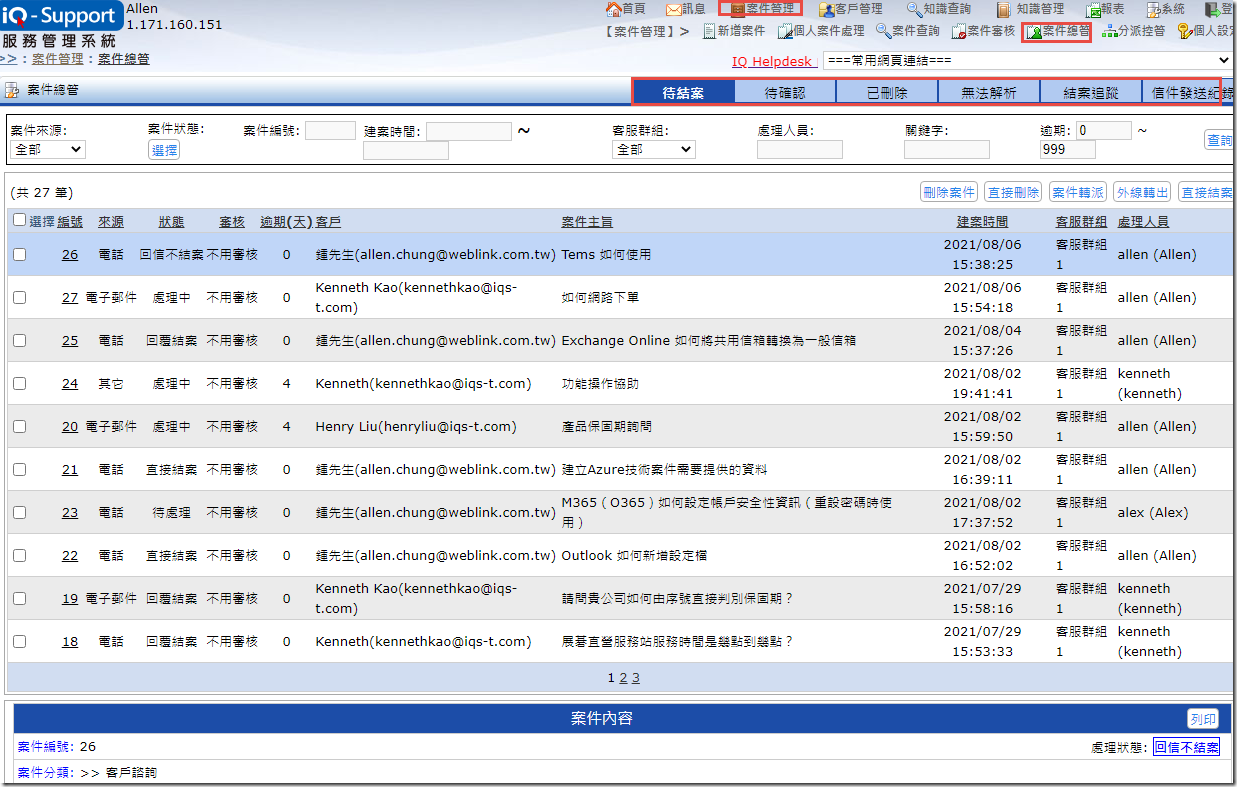The image size is (1237, 787).
Task: Click the 新增案件 new case icon
Action: (x=710, y=31)
